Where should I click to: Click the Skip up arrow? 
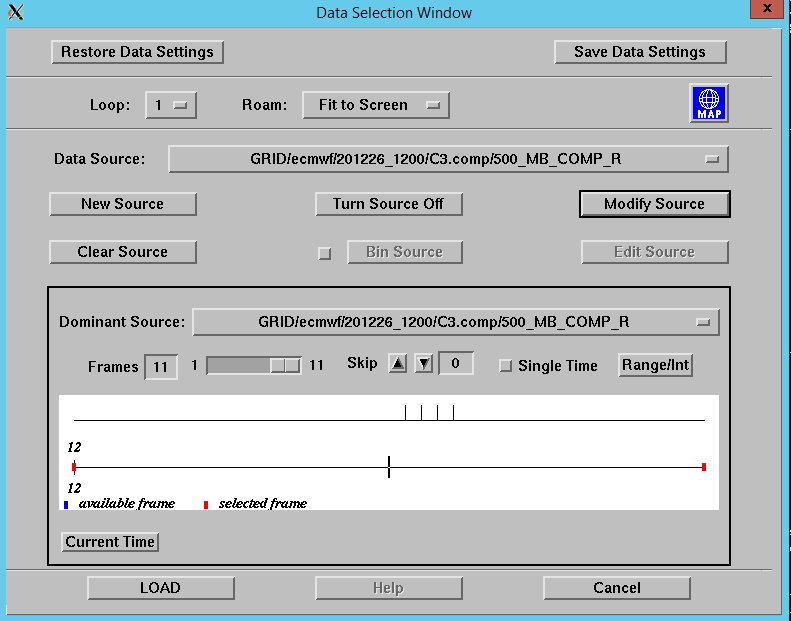pyautogui.click(x=398, y=364)
